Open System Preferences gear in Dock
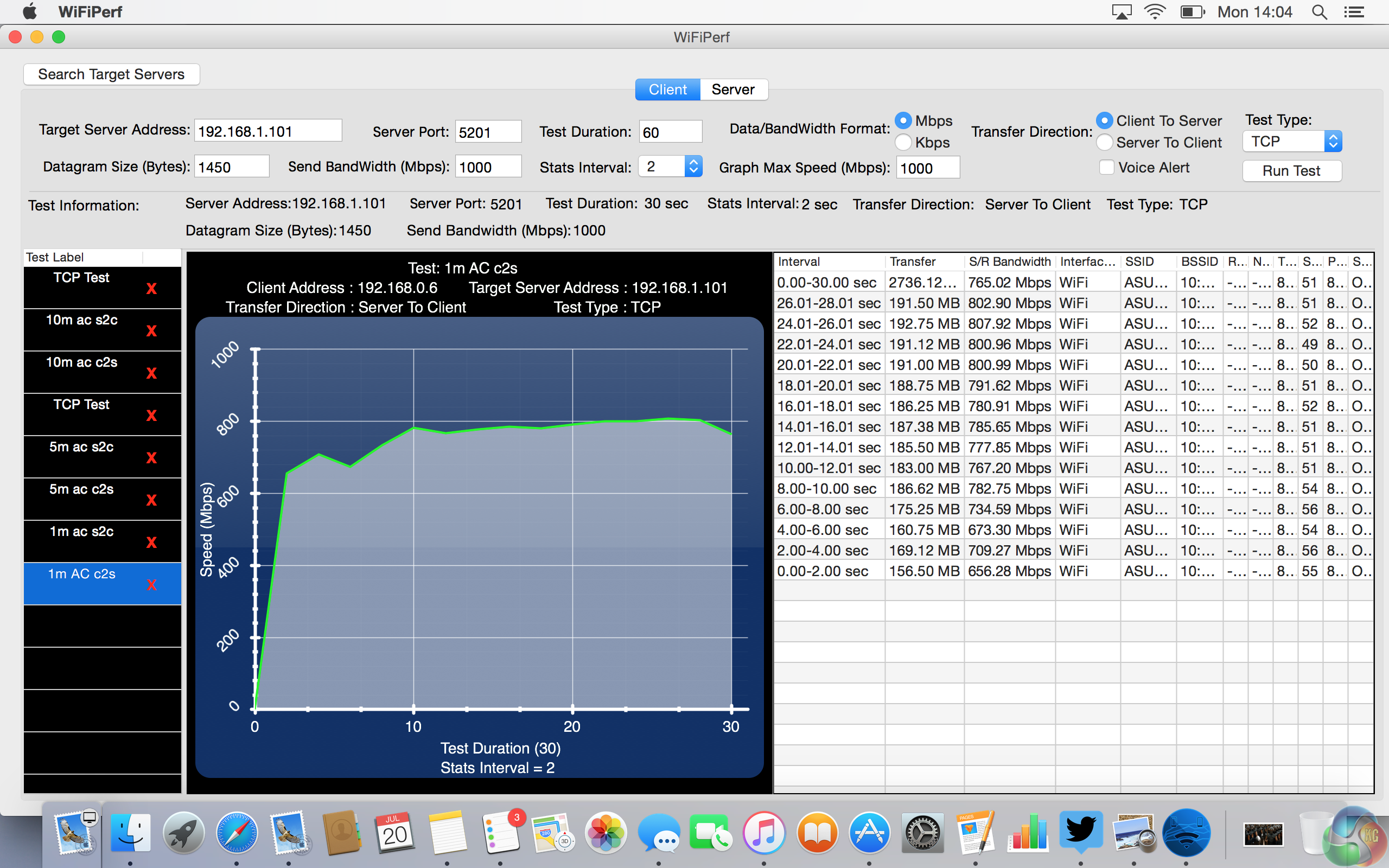1389x868 pixels. [922, 833]
